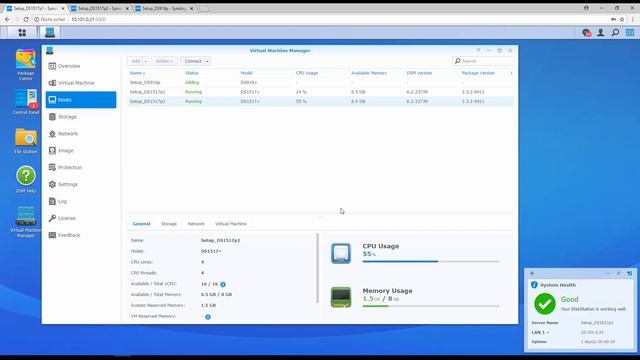Focus the Search field in VMM
640x360 pixels.
point(483,61)
